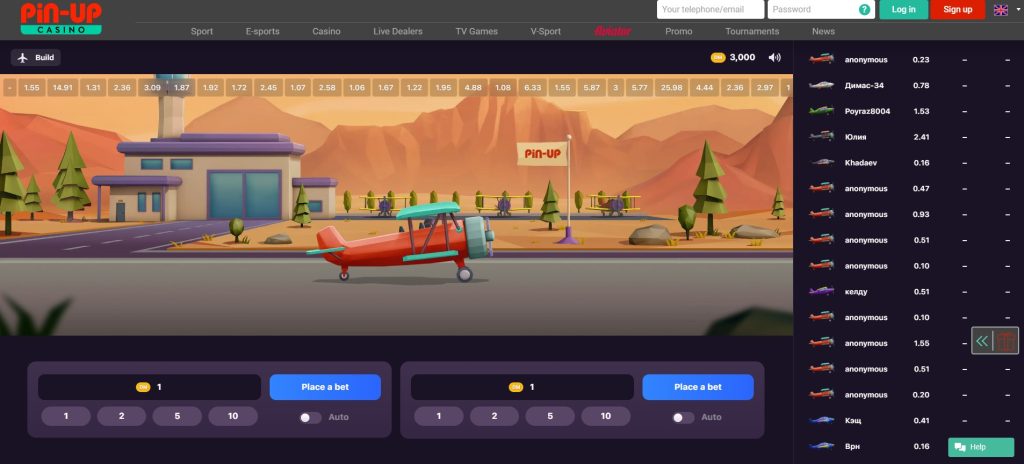Open the language flag selector
The image size is (1024, 464).
click(1000, 9)
